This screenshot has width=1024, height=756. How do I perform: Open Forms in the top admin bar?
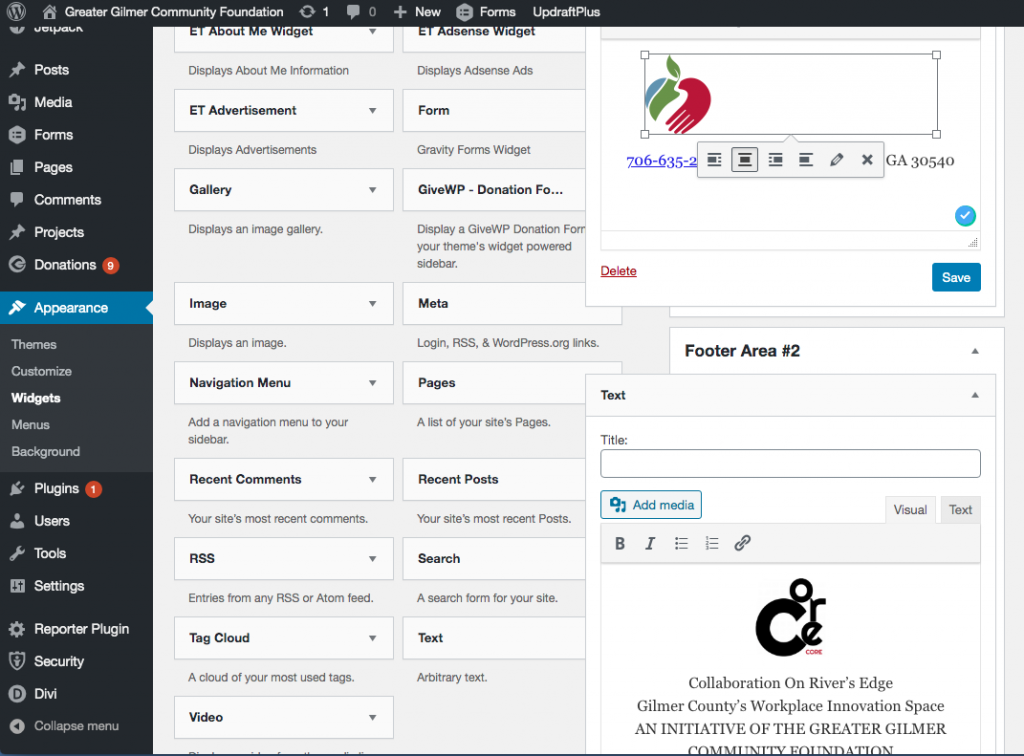485,12
